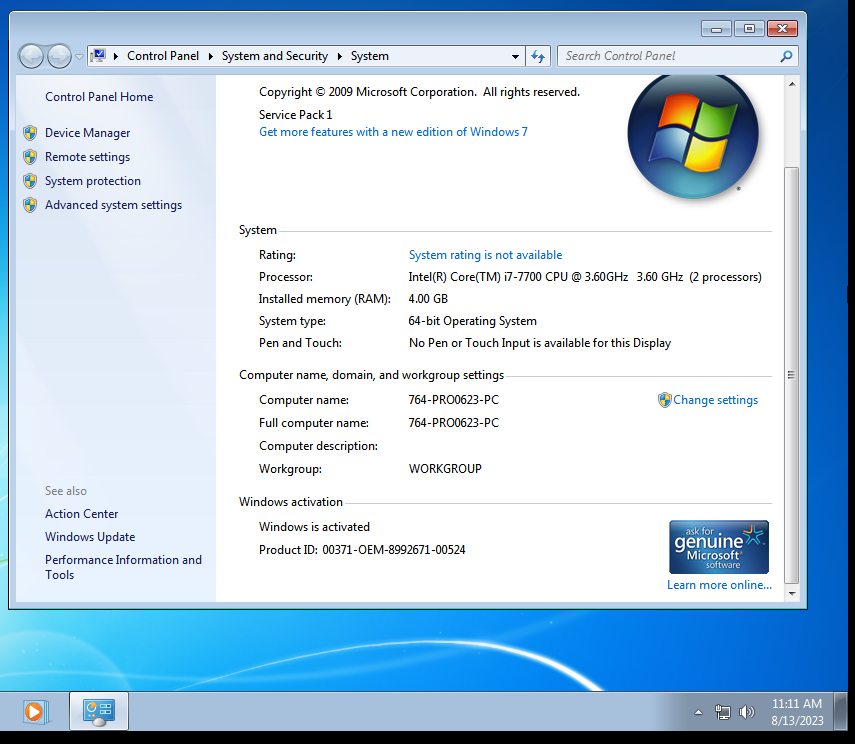Open Advanced system settings link
Viewport: 855px width, 744px height.
coord(113,205)
